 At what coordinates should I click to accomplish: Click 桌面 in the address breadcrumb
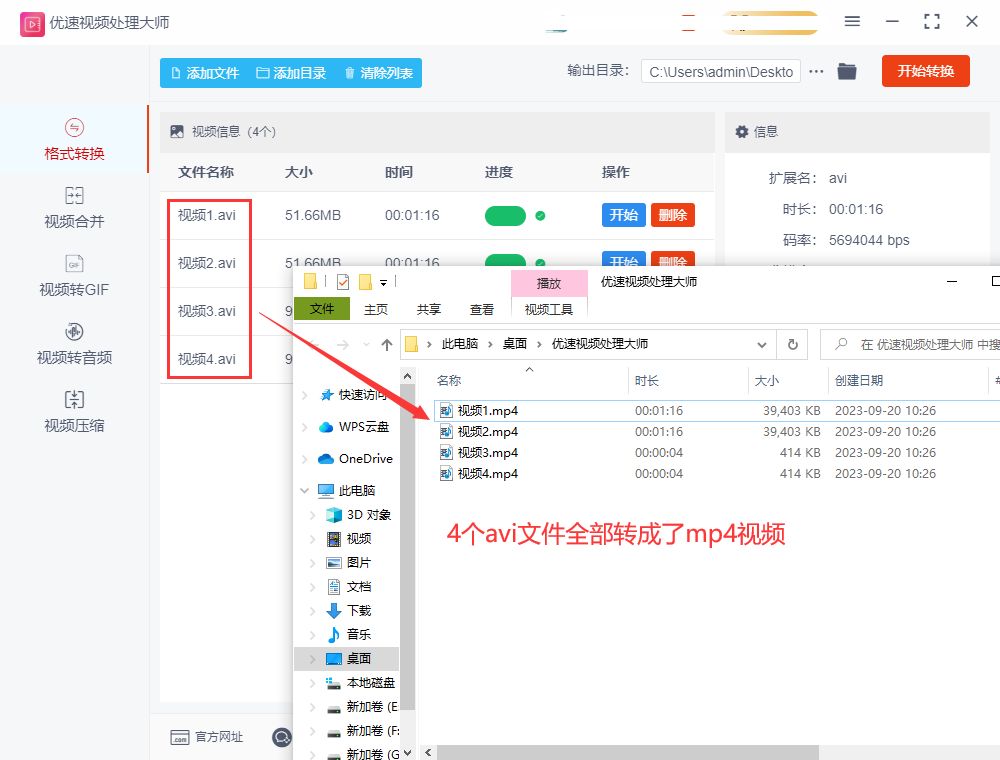(515, 344)
